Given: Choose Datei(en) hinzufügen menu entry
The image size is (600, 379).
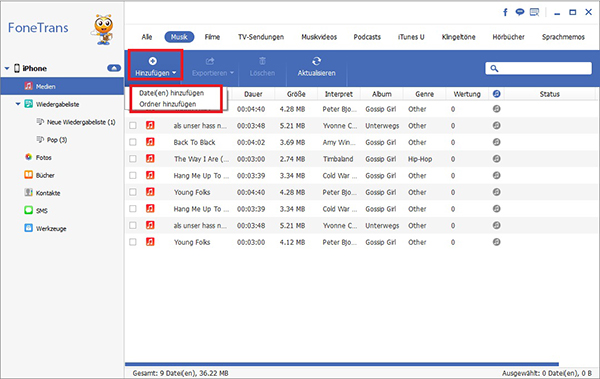Looking at the screenshot, I should pos(171,93).
